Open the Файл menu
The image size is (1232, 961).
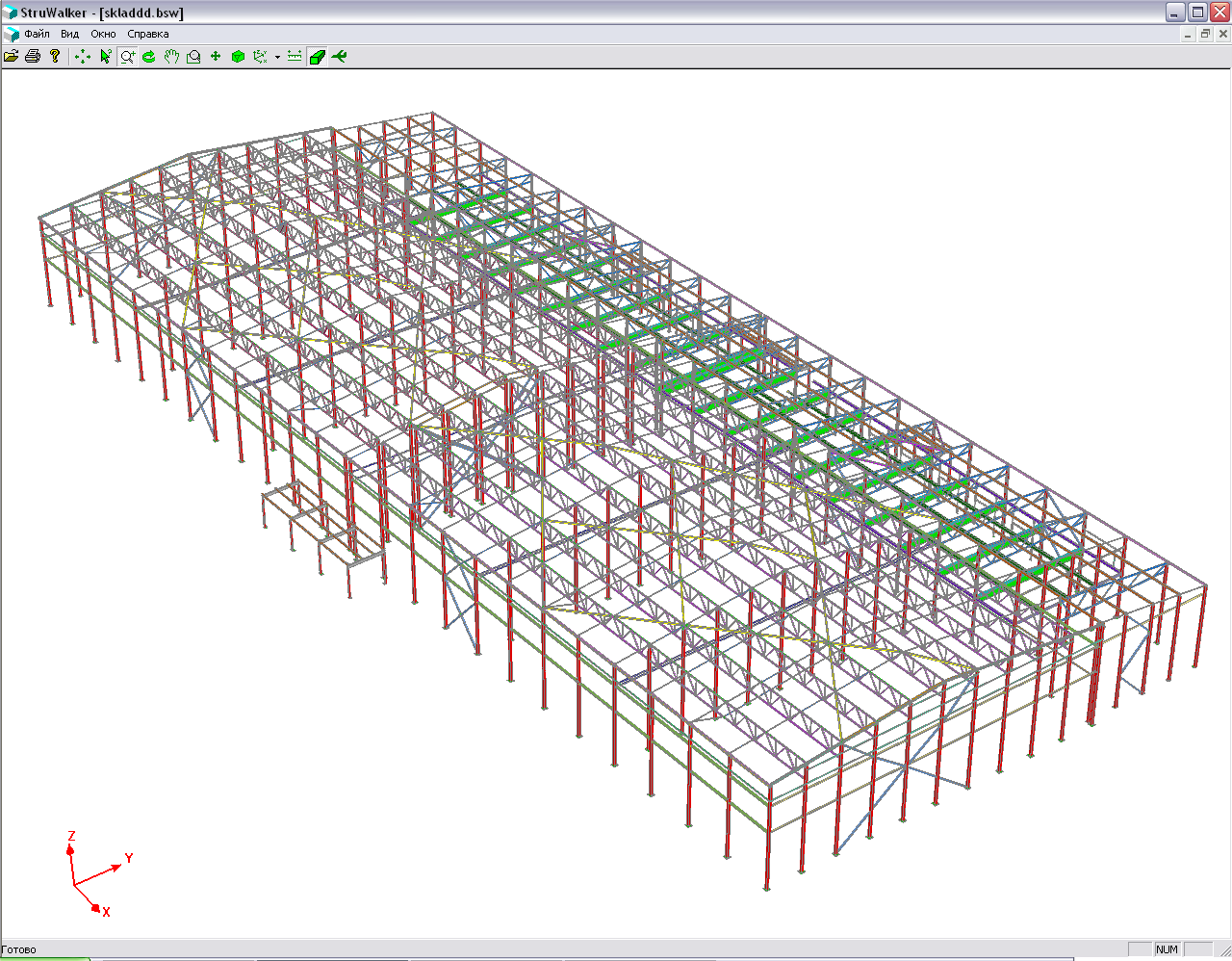[37, 34]
